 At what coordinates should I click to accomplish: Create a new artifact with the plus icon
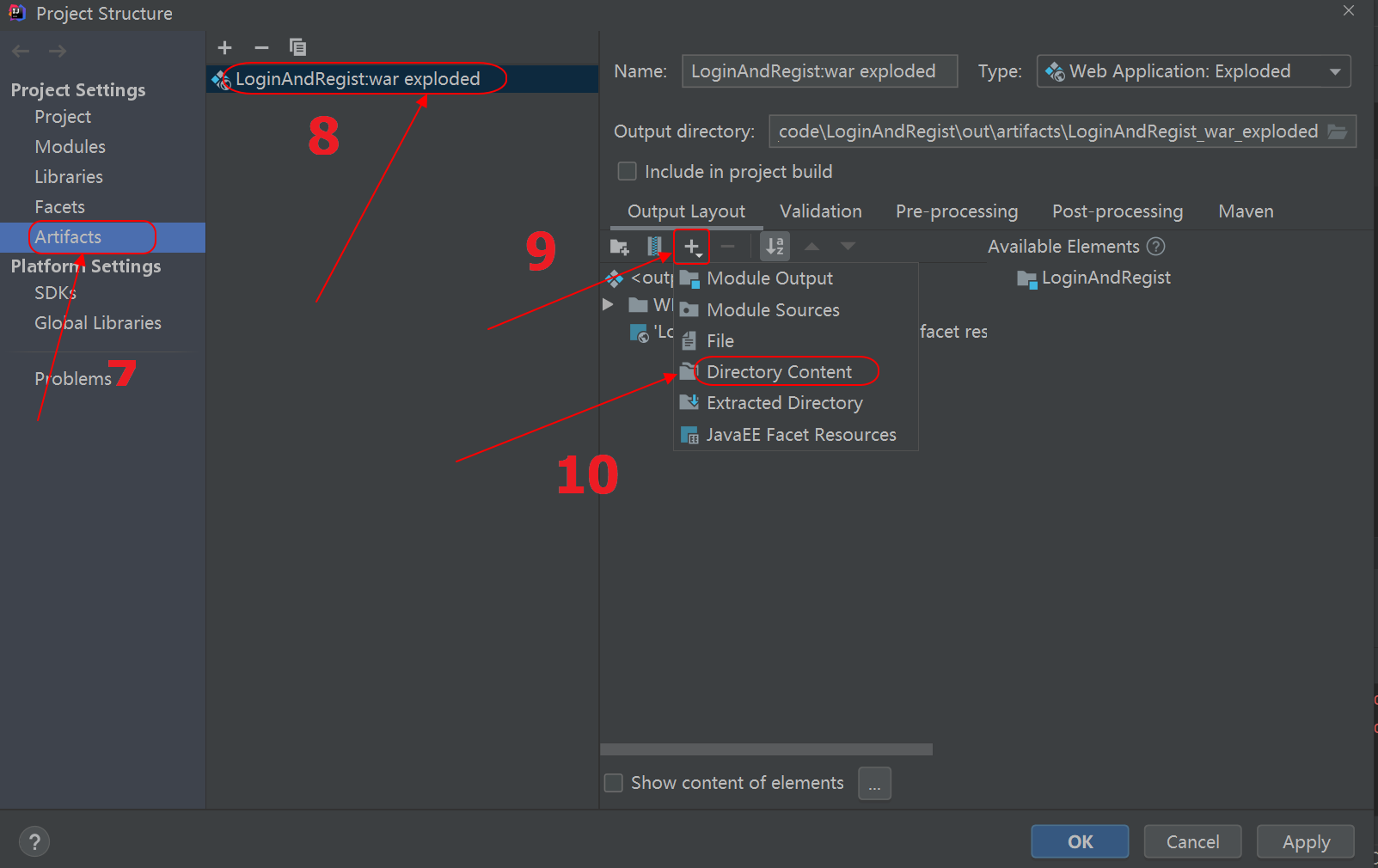pos(224,47)
